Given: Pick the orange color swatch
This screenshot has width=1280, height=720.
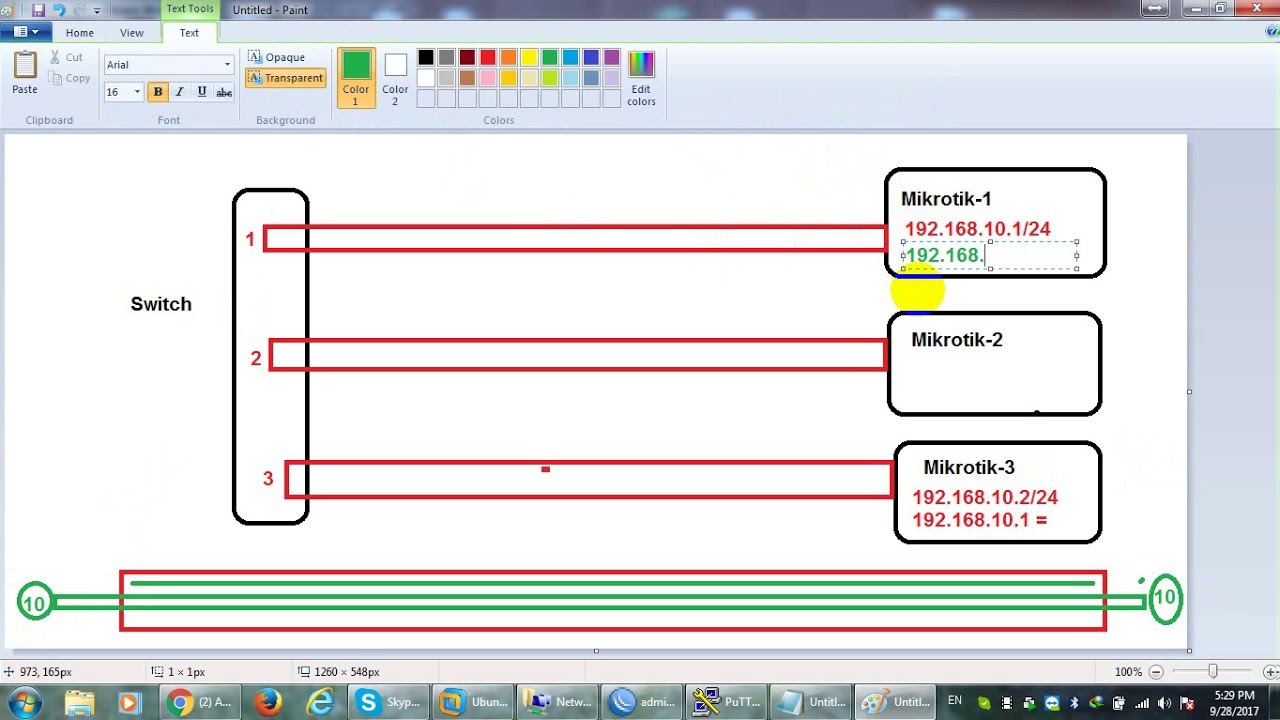Looking at the screenshot, I should coord(508,58).
